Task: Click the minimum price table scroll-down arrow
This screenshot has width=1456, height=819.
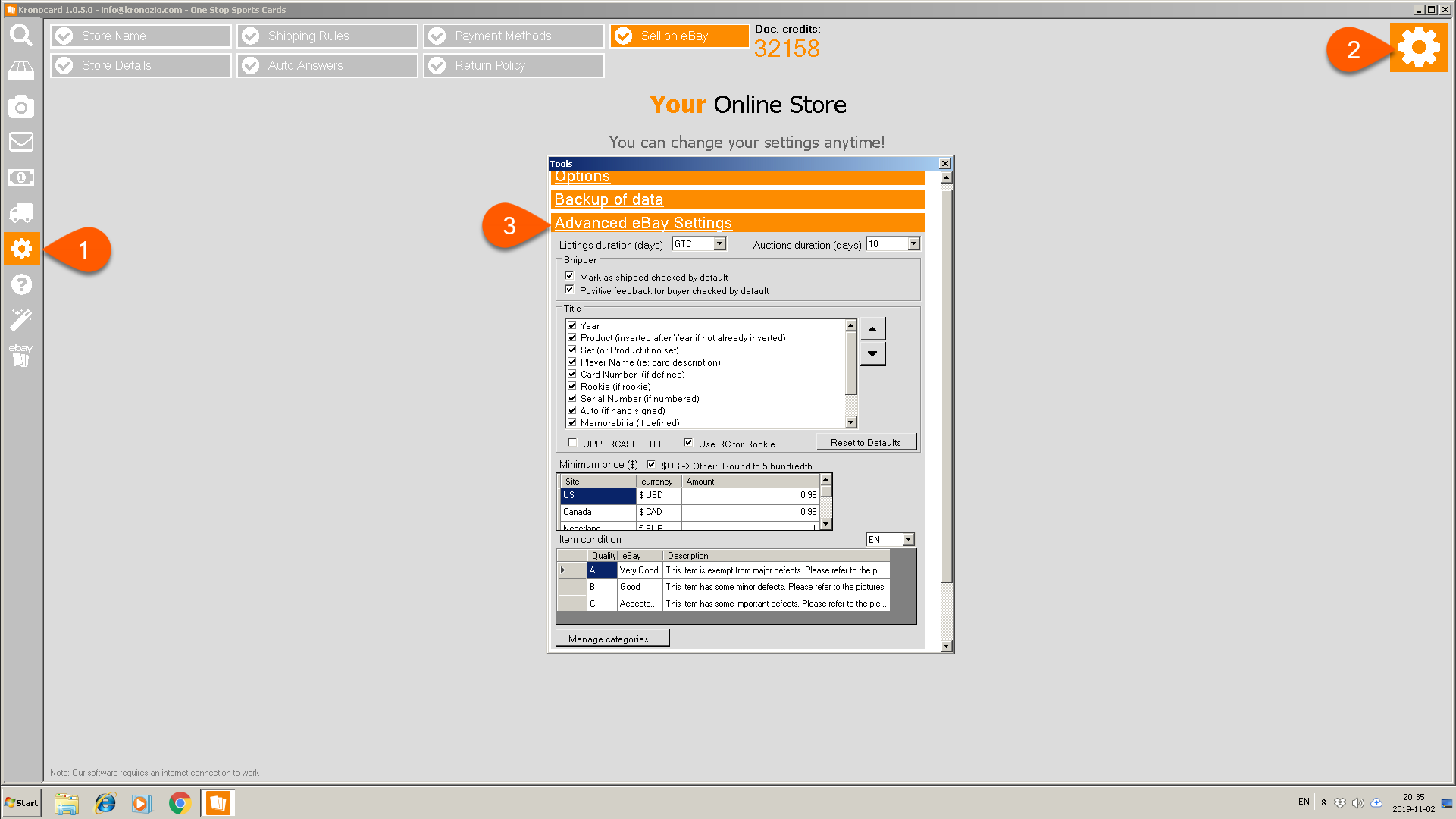Action: [826, 523]
